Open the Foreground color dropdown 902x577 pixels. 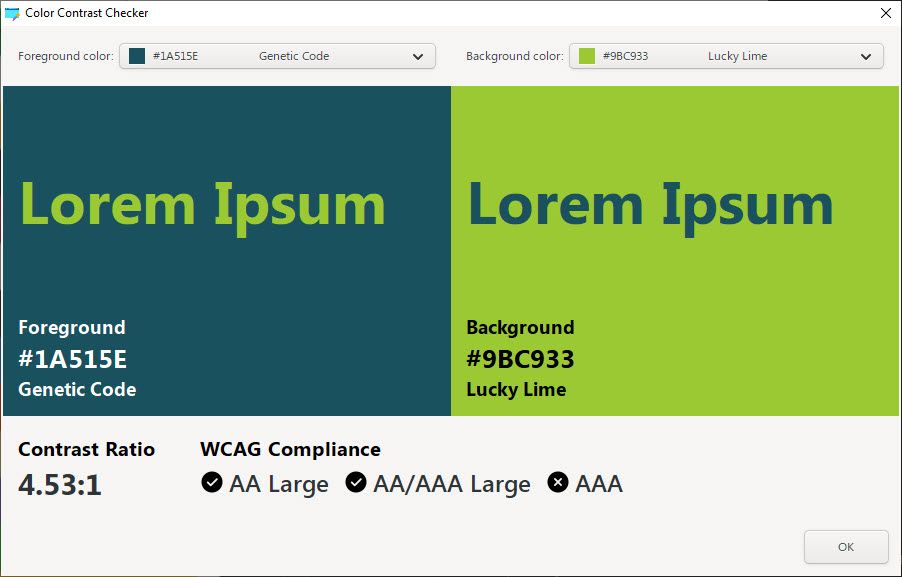(x=277, y=56)
